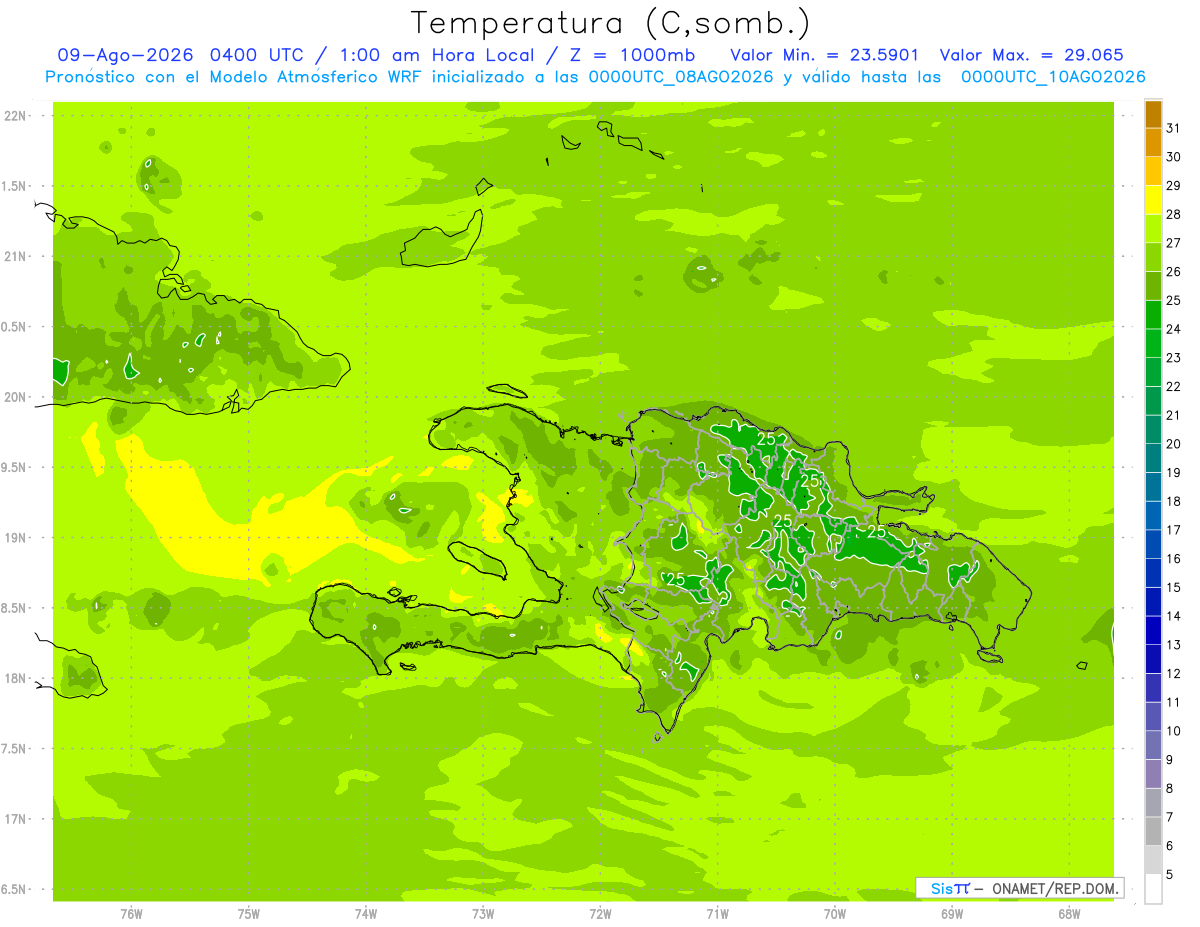Click the legend value '18'
Viewport: 1200px width, 927px height.
point(1174,501)
